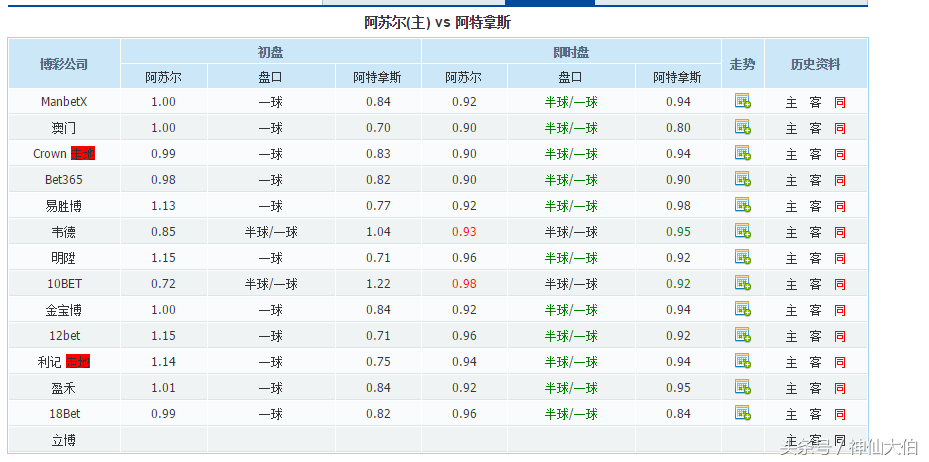
Task: Open trend chart icon for 金宝博 row
Action: 742,309
